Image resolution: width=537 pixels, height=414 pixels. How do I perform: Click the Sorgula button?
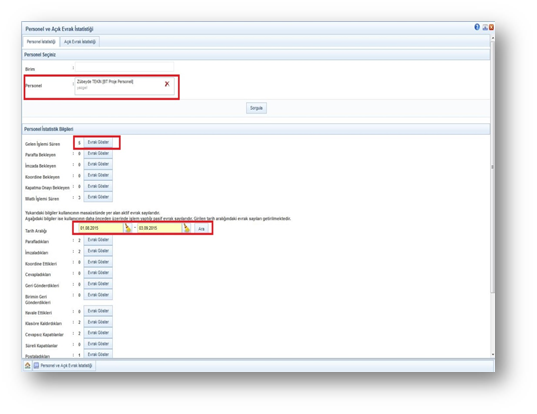256,108
